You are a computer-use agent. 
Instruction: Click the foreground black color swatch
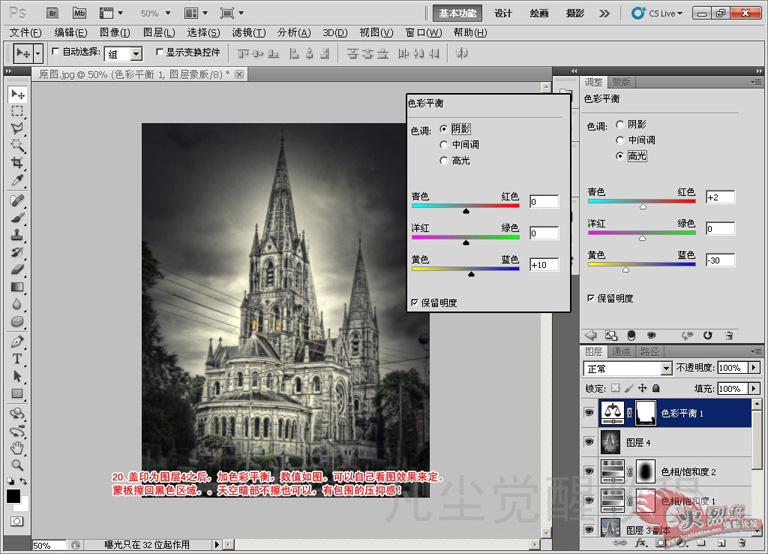13,496
